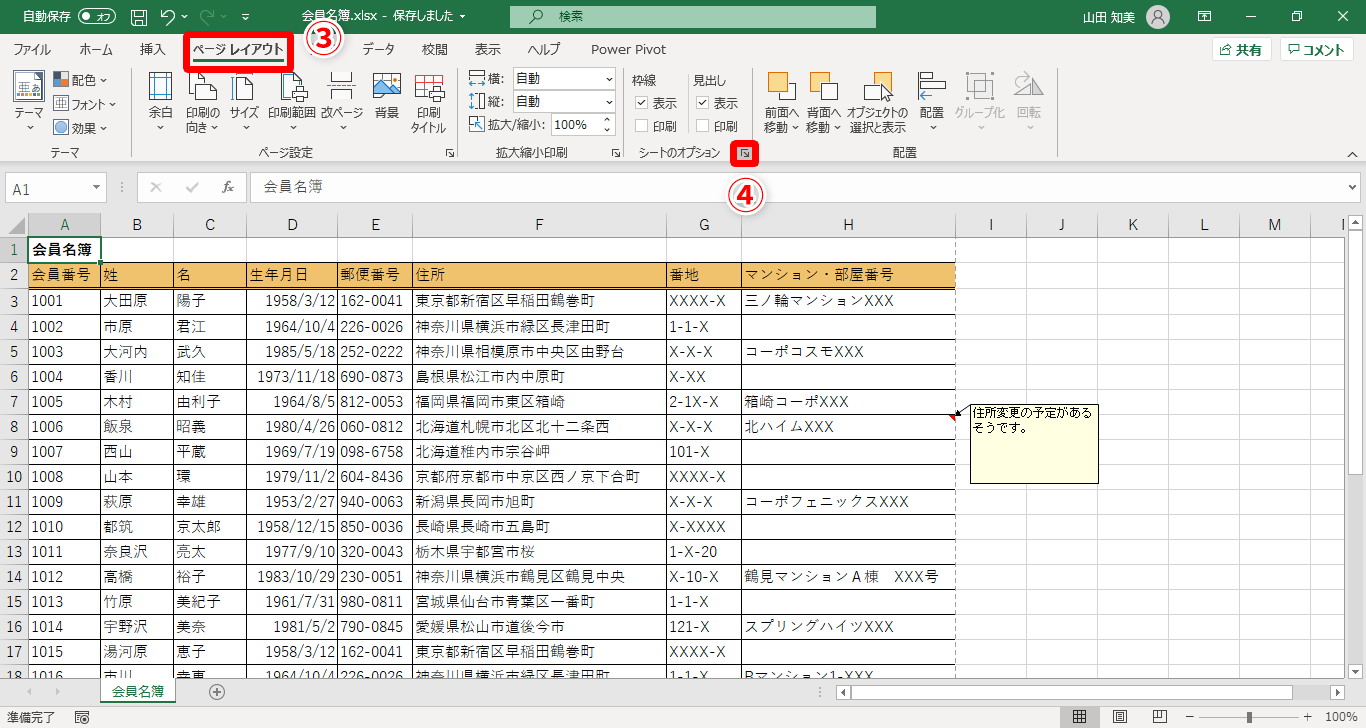Switch to the ホーム (Home) tab
Image resolution: width=1366 pixels, height=728 pixels.
coord(96,50)
